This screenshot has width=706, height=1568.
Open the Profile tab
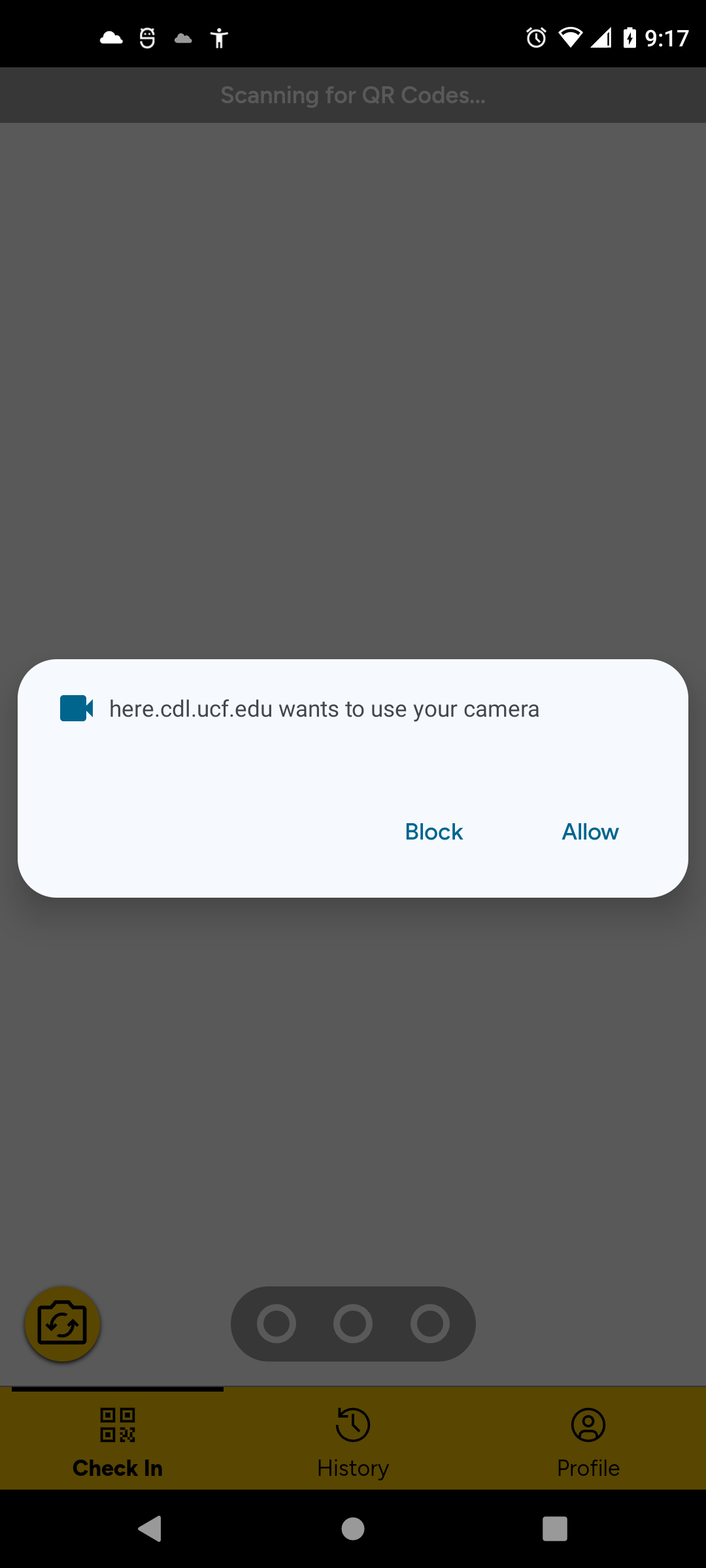(x=588, y=1439)
